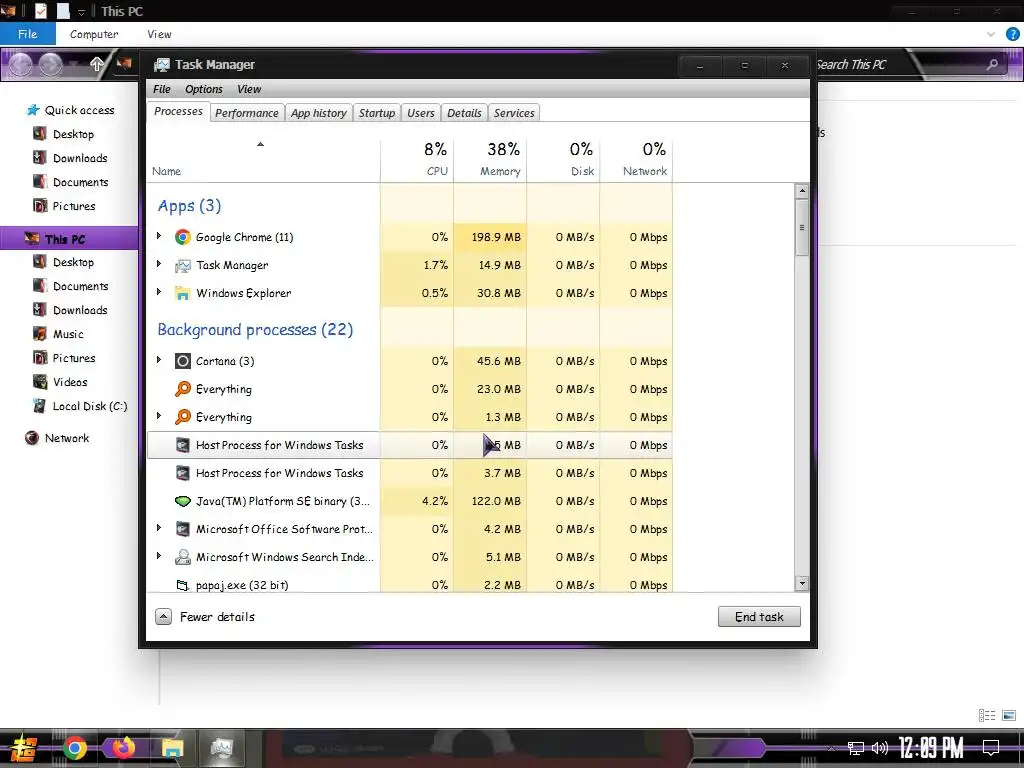Click the Fewer details arrow icon

point(163,616)
